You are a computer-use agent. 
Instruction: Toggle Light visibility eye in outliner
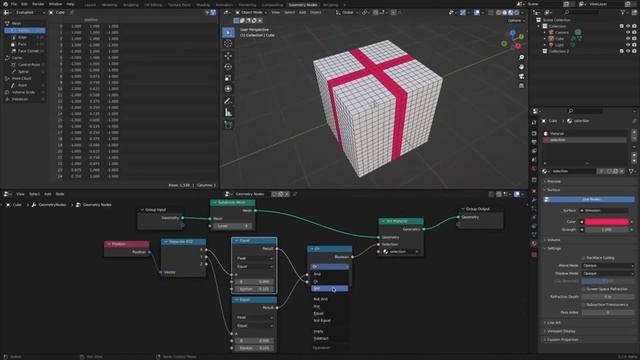[628, 45]
